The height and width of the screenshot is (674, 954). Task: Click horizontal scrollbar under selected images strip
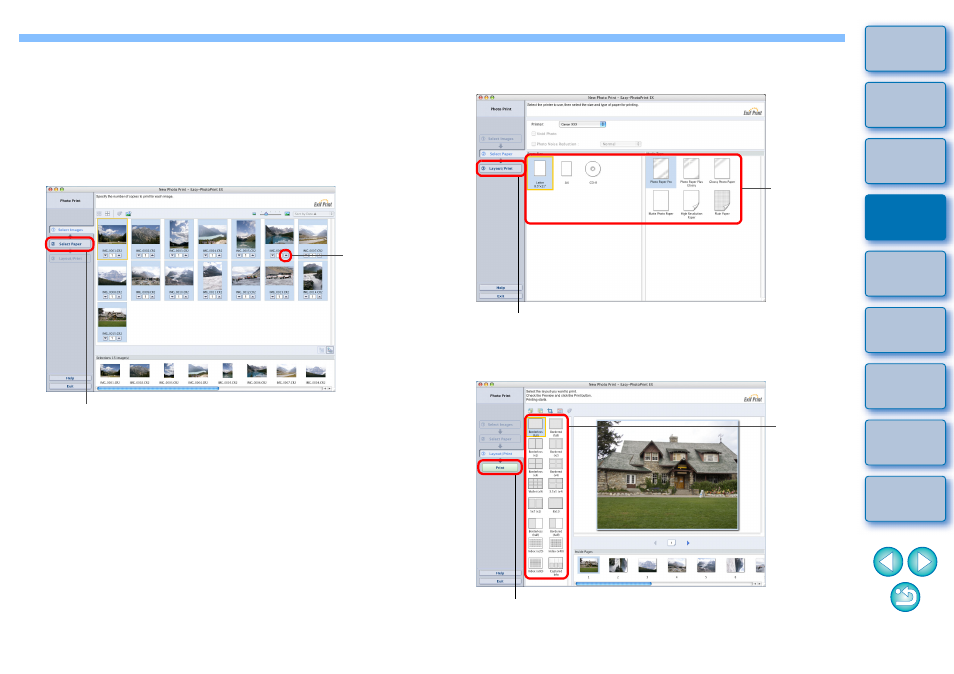[x=158, y=388]
